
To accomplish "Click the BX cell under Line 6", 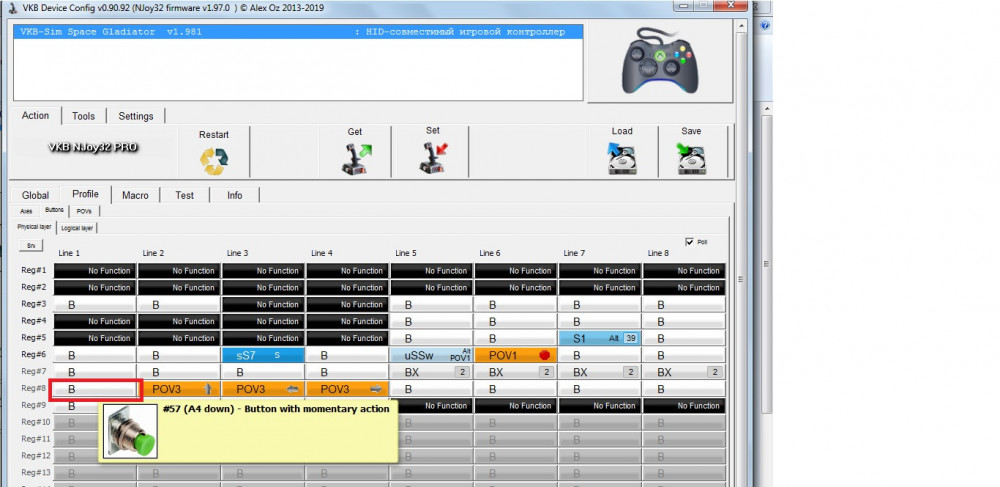I will pos(516,372).
